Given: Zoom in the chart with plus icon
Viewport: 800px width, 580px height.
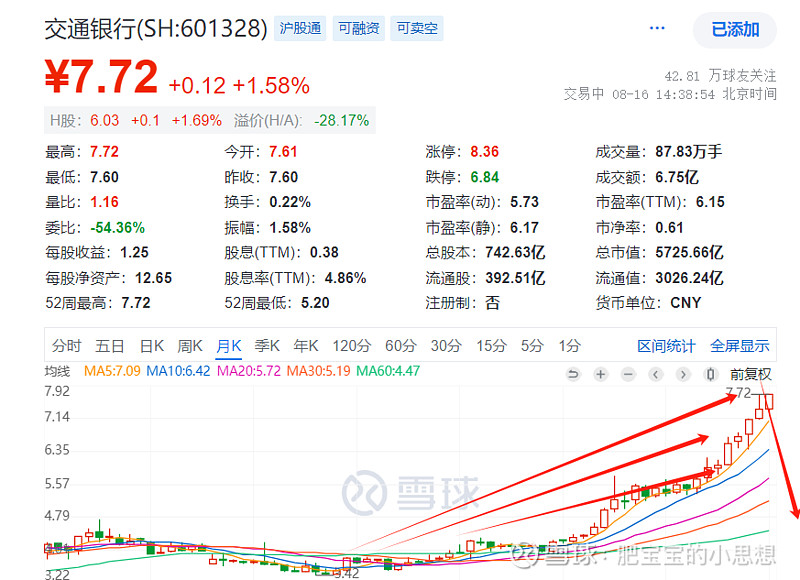Looking at the screenshot, I should [601, 374].
